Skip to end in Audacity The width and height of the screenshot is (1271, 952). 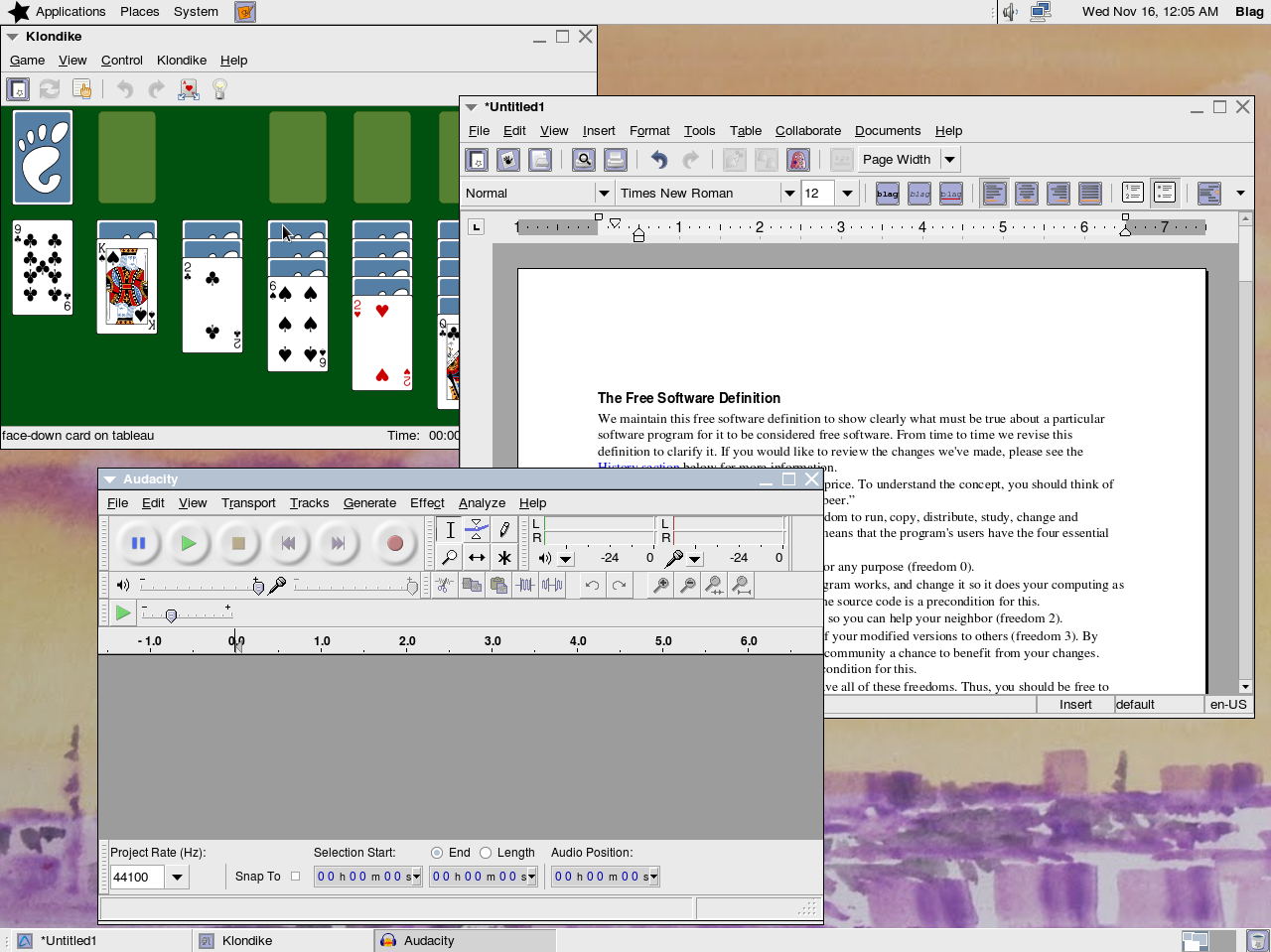point(338,543)
